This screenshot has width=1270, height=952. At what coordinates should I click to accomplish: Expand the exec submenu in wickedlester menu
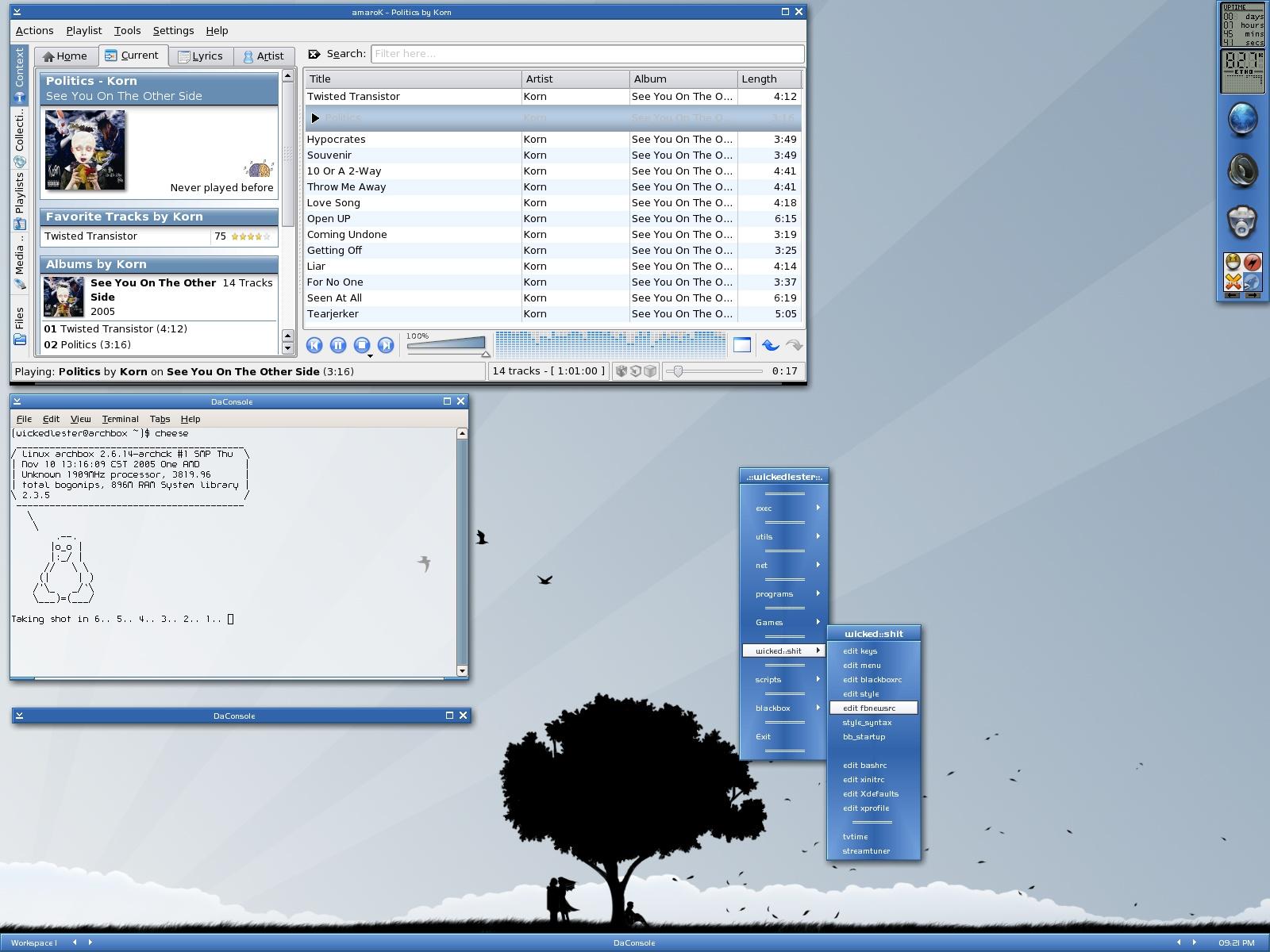coord(783,508)
